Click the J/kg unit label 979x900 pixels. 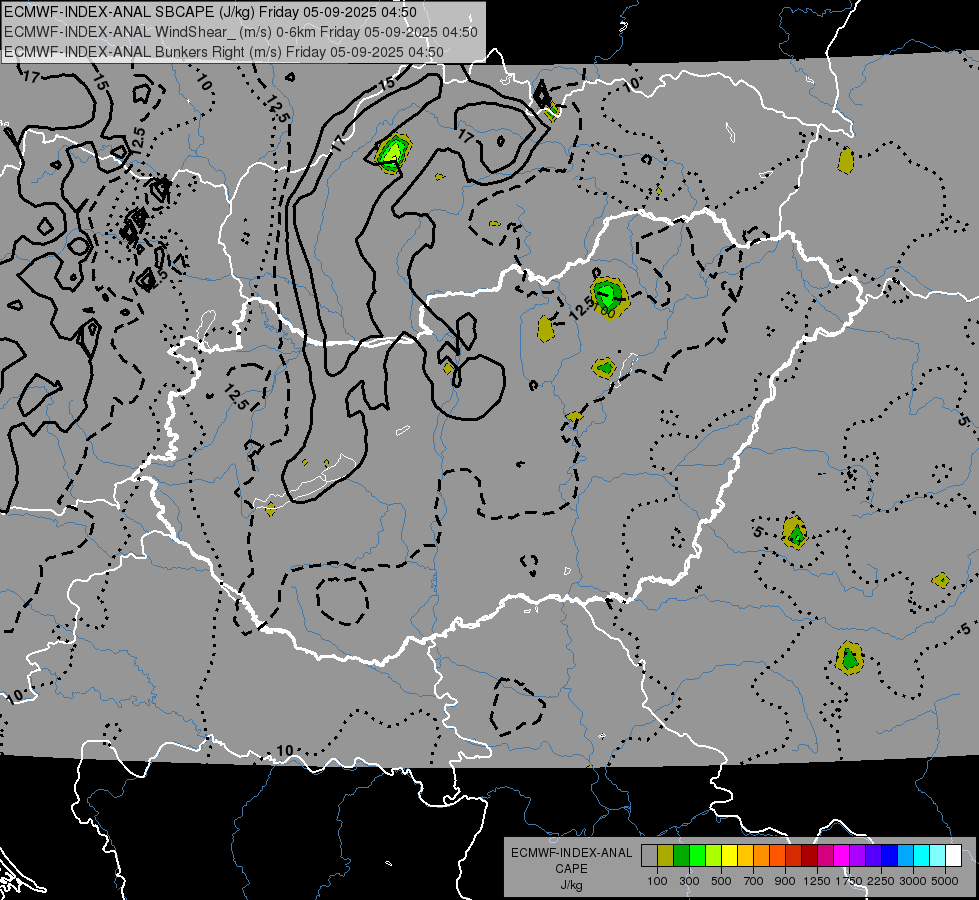pyautogui.click(x=571, y=885)
